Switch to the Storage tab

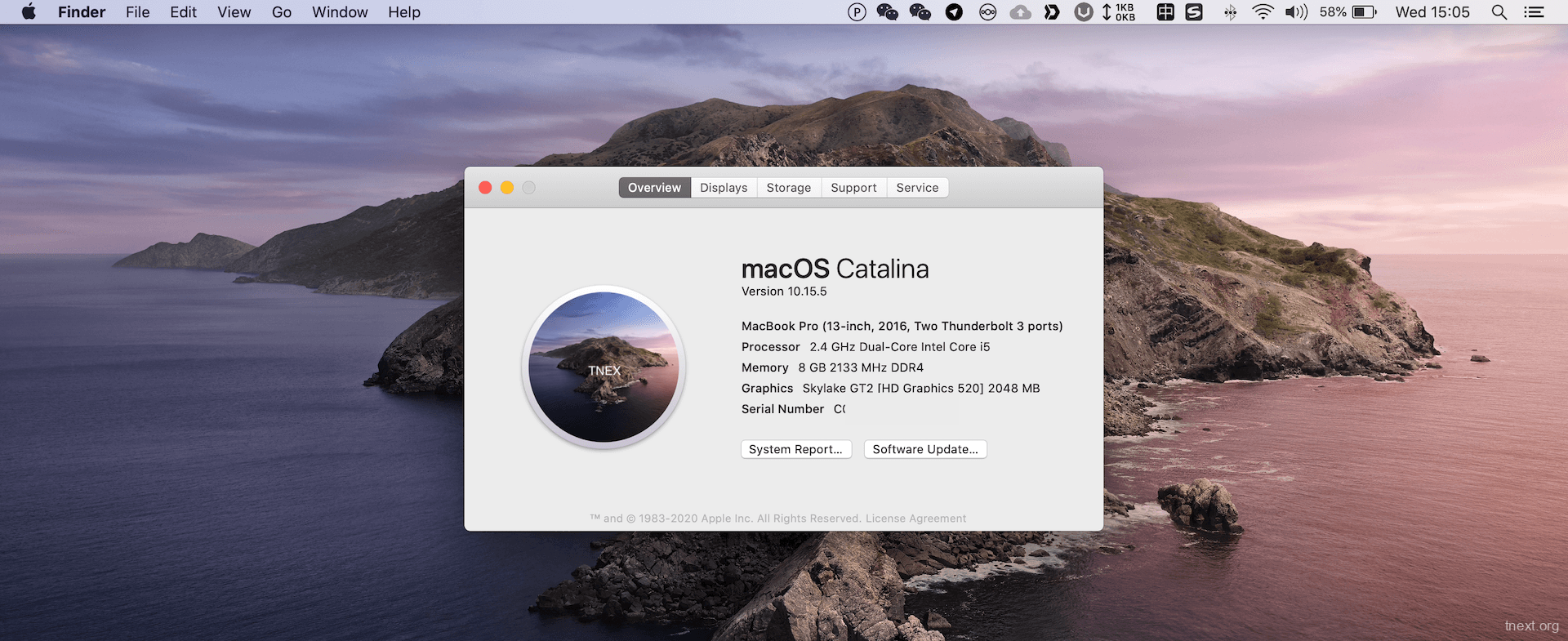(x=789, y=188)
